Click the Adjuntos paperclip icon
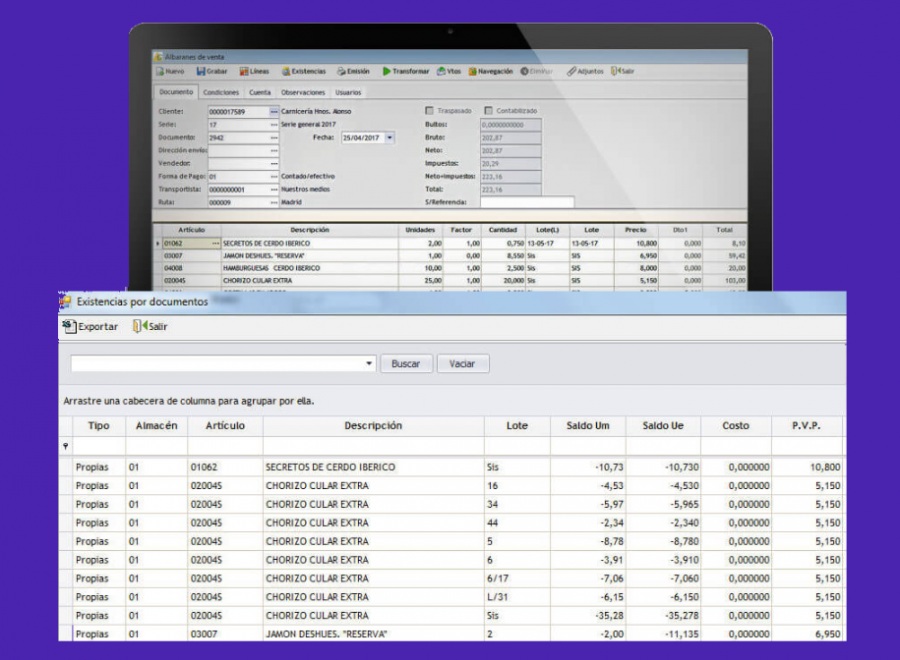This screenshot has height=660, width=900. tap(571, 71)
